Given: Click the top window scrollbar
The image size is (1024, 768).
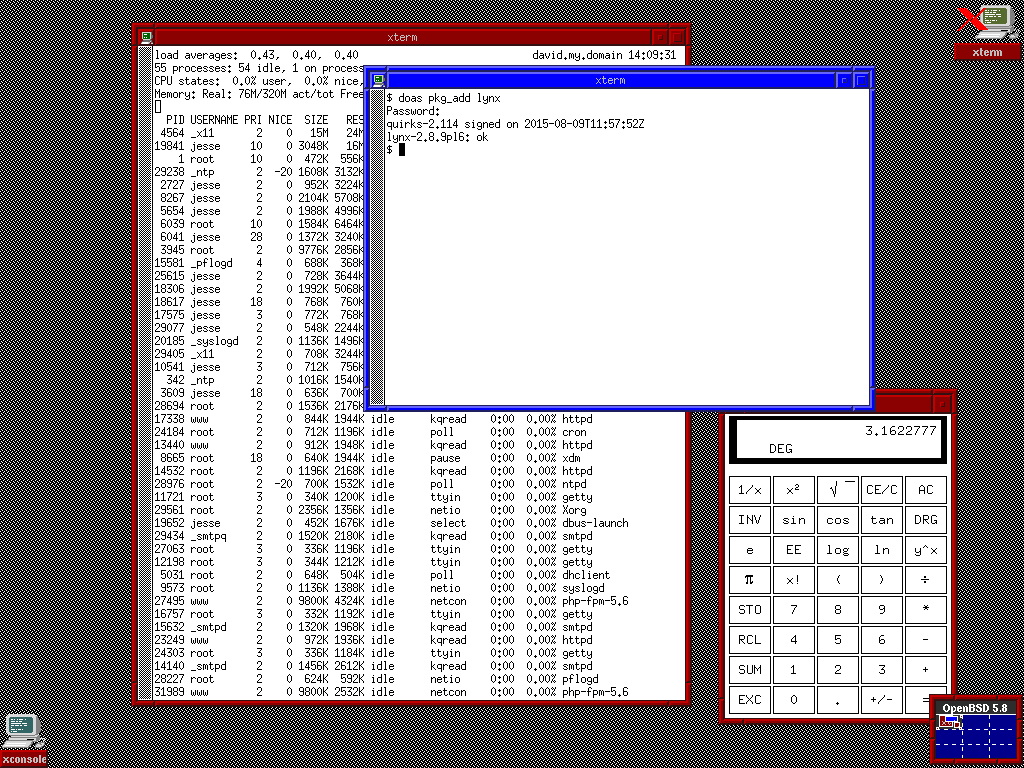Looking at the screenshot, I should pyautogui.click(x=146, y=372).
